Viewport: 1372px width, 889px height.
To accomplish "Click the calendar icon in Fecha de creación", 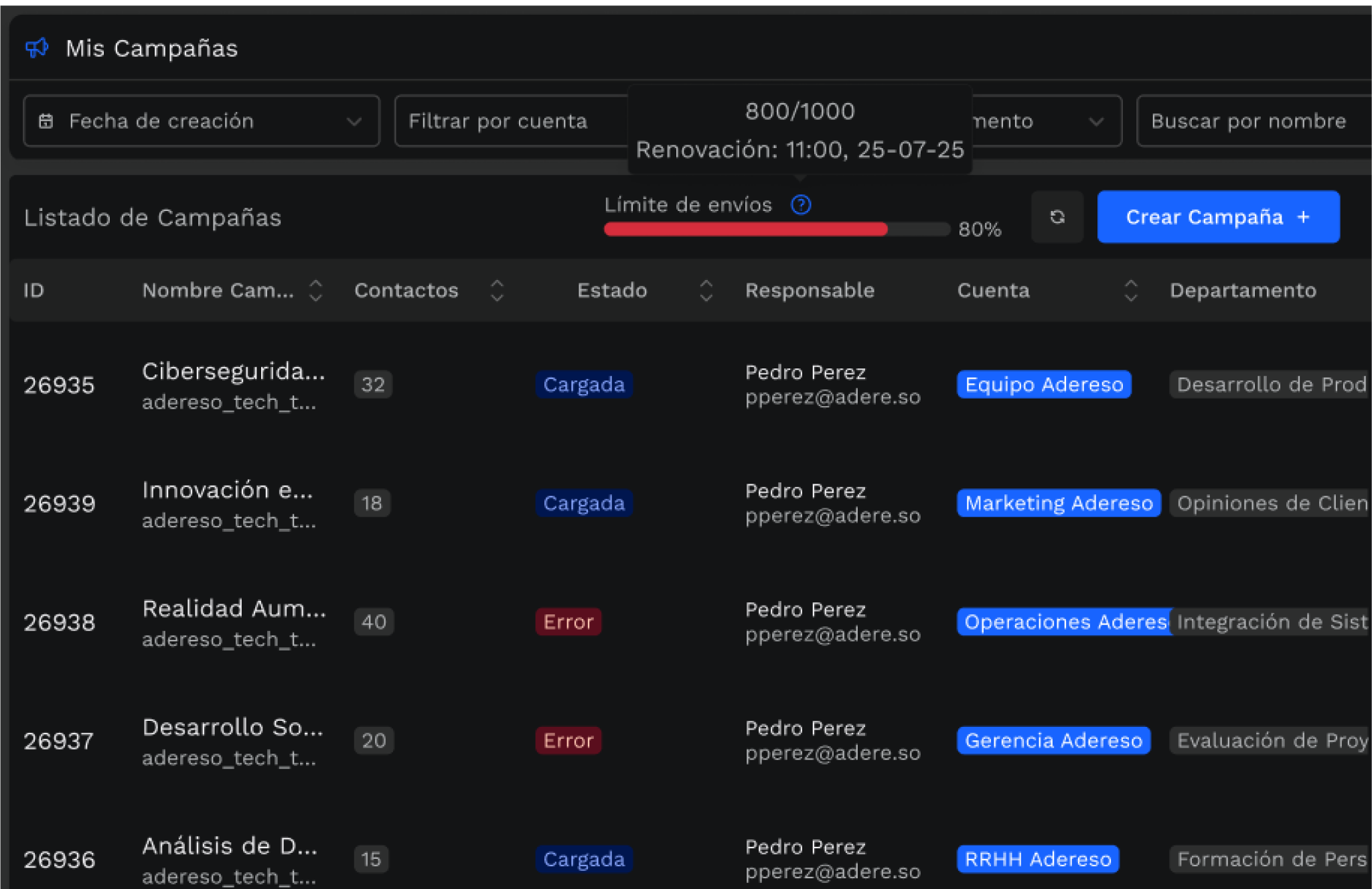I will [x=46, y=121].
